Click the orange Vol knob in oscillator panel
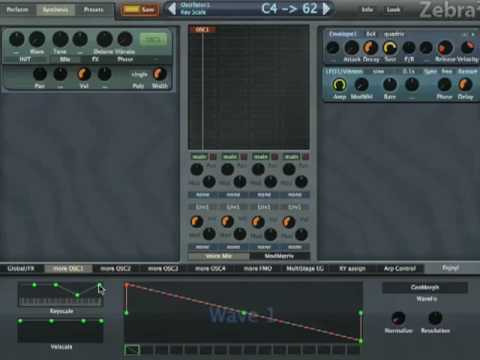The height and width of the screenshot is (360, 480). click(84, 74)
